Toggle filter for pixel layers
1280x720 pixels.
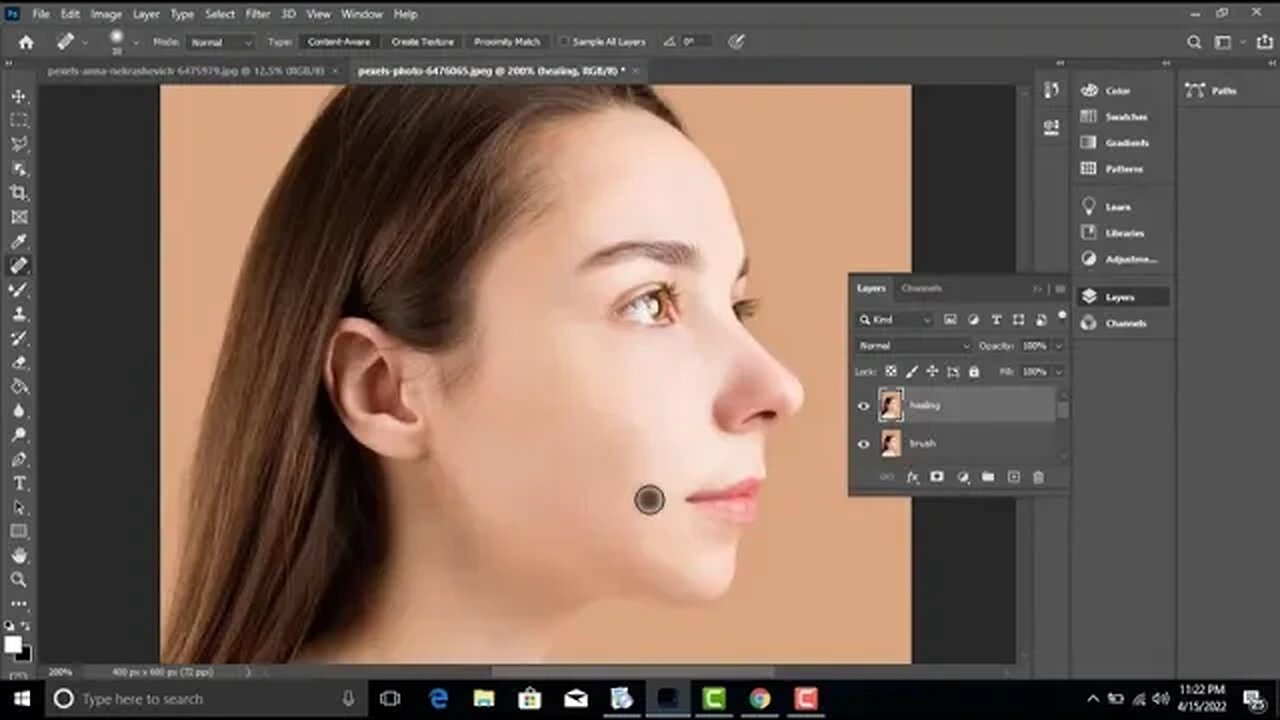pos(950,319)
